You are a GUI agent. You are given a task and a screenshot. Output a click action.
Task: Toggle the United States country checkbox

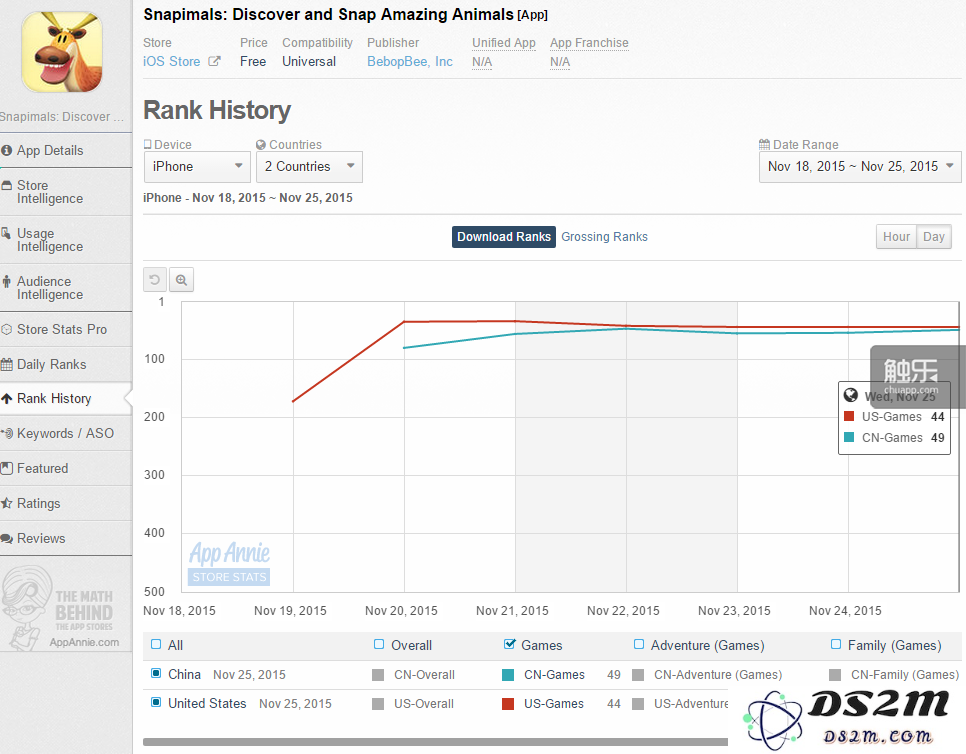(156, 702)
